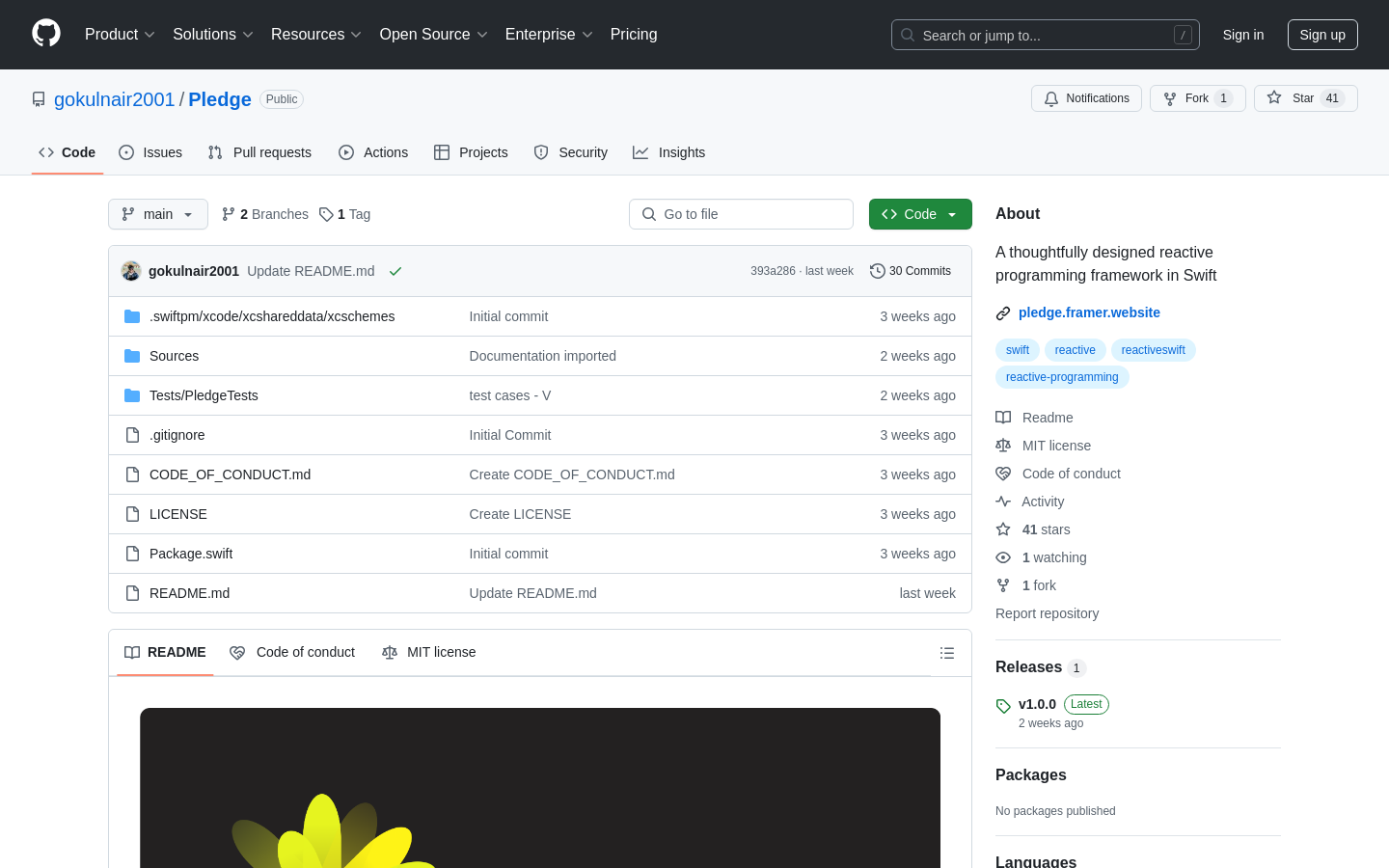The height and width of the screenshot is (868, 1389).
Task: Open the Code of conduct readme tab
Action: pyautogui.click(x=292, y=653)
